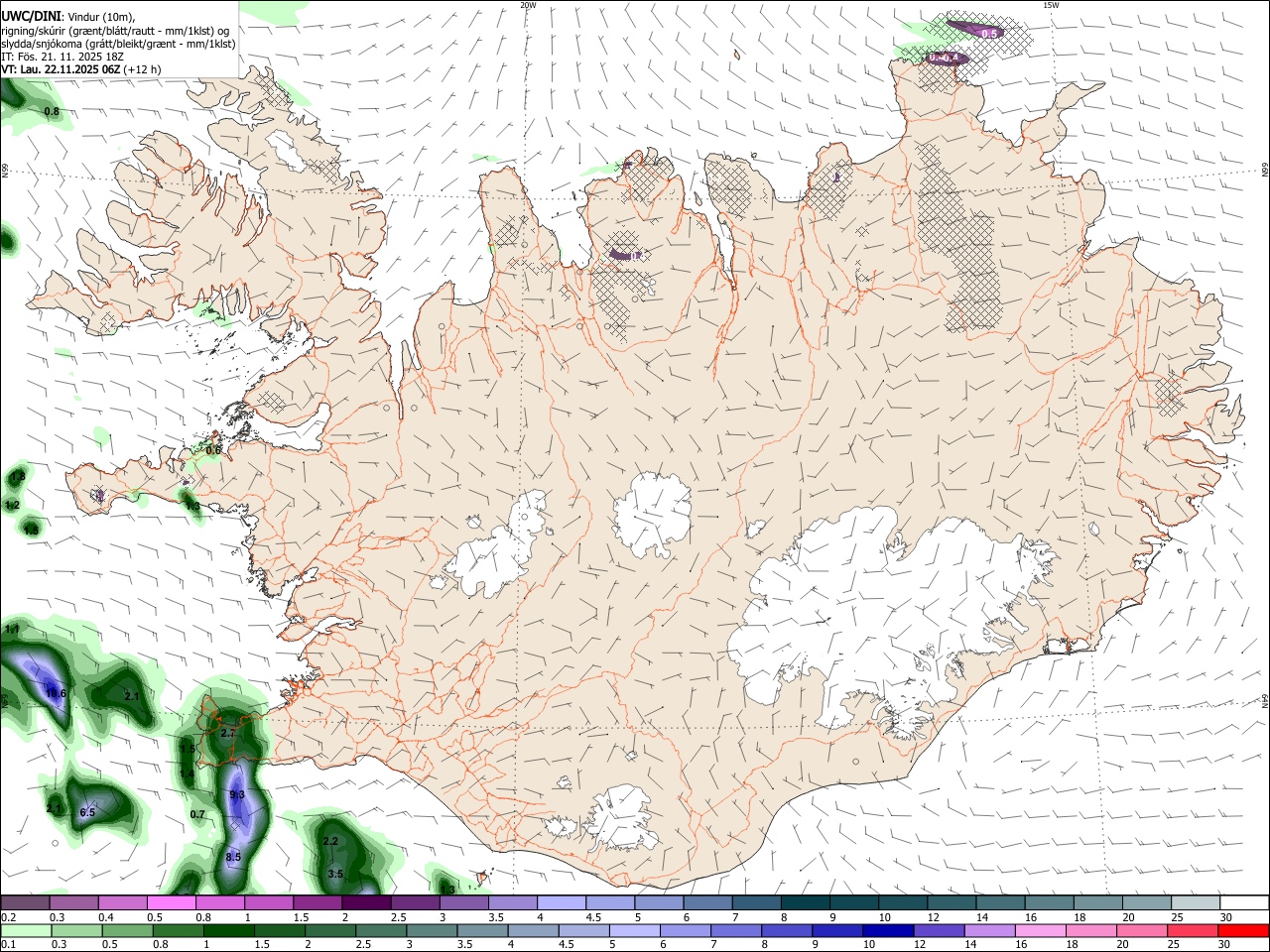Click the 10.6 precipitation value
The width and height of the screenshot is (1270, 952).
56,693
